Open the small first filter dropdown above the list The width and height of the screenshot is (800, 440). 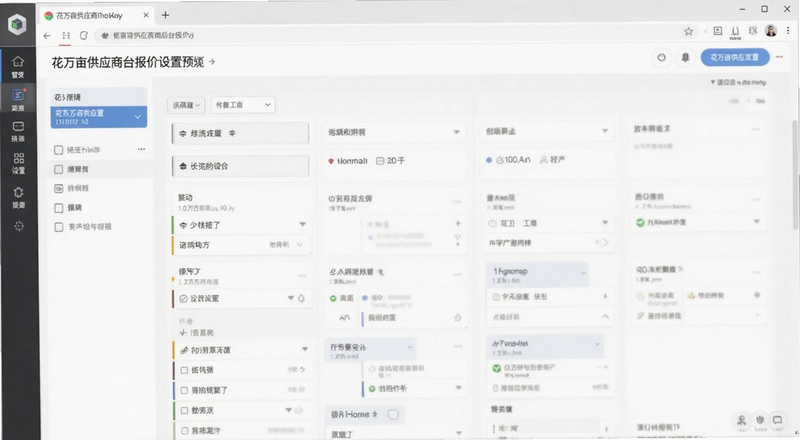pos(186,105)
